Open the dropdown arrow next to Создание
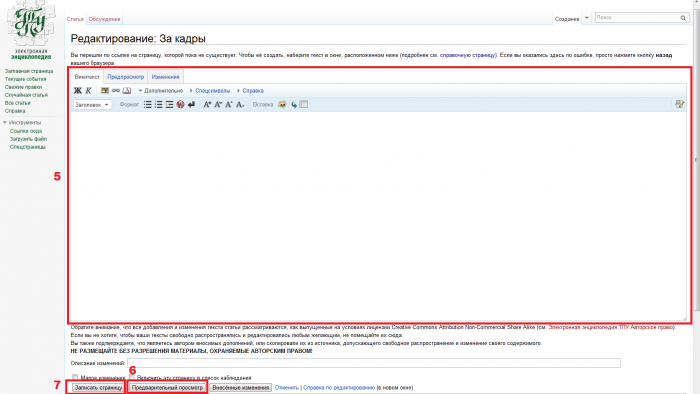 587,18
